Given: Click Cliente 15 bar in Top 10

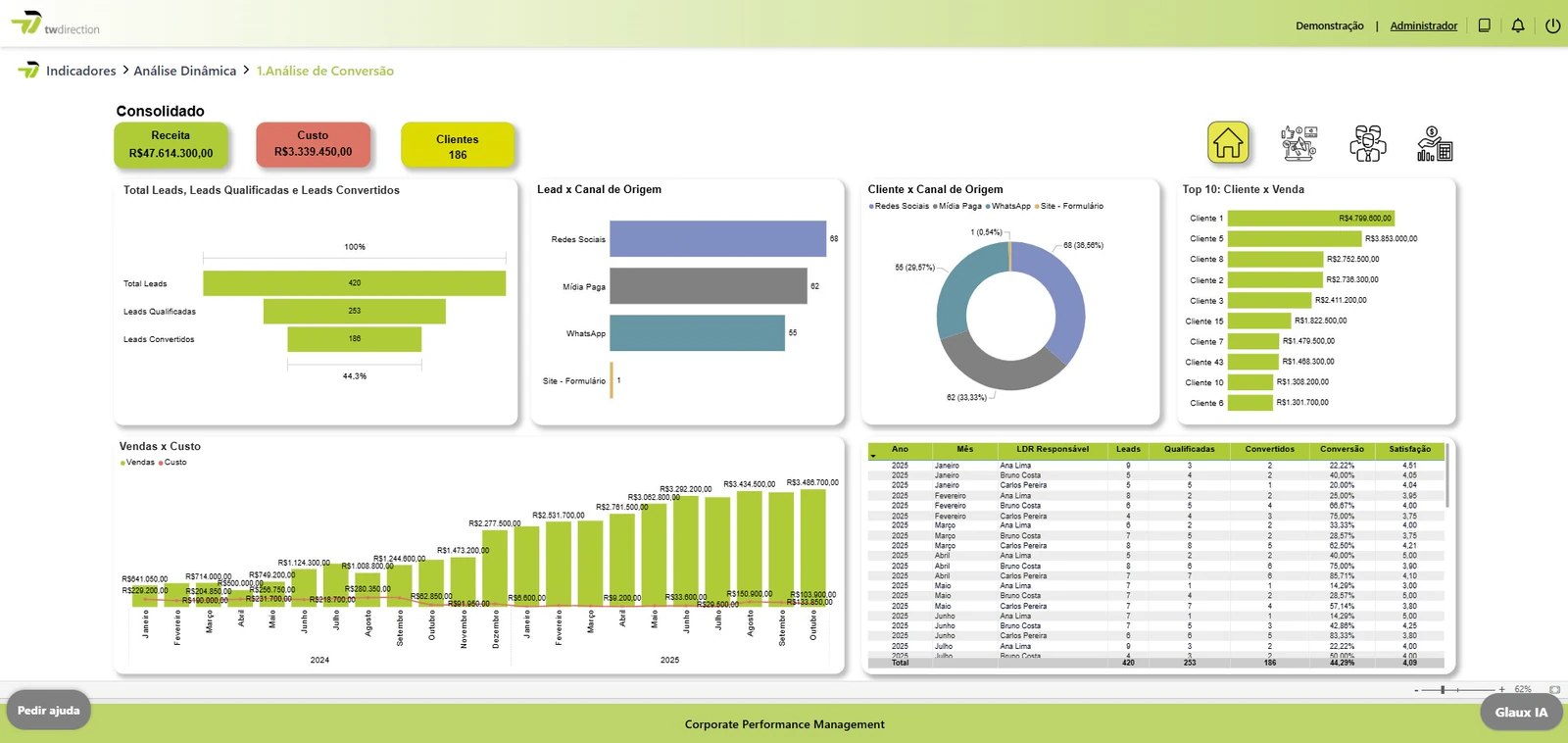Looking at the screenshot, I should [x=1259, y=321].
